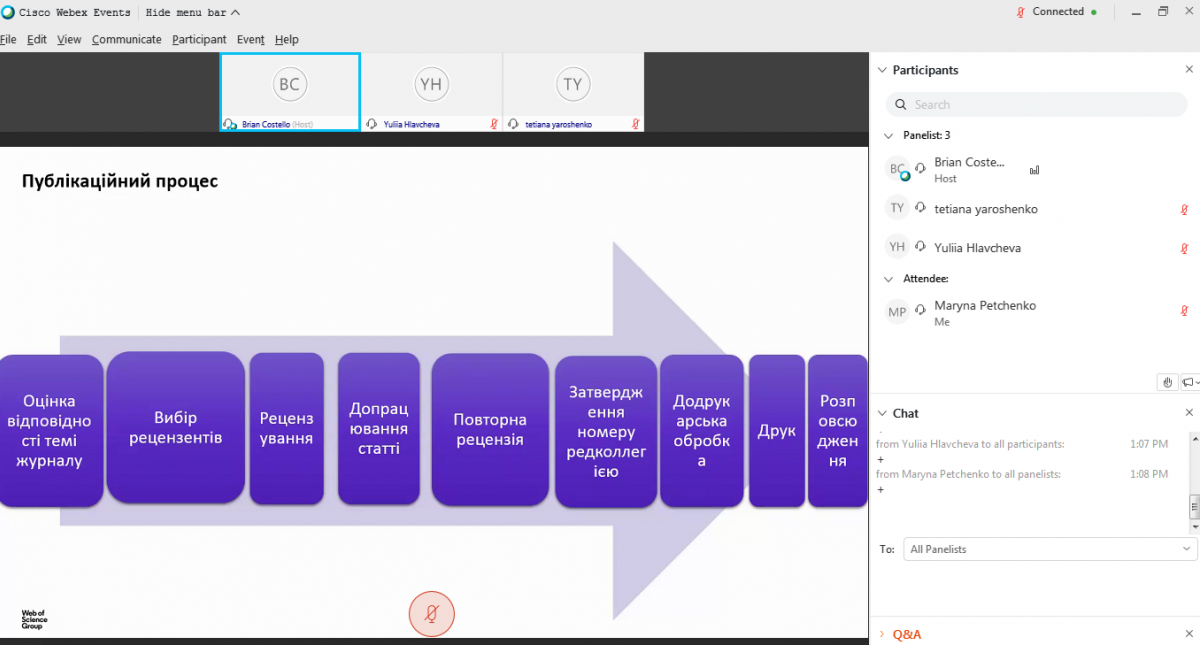
Task: Click the search magnifier icon in Participants
Action: point(902,105)
